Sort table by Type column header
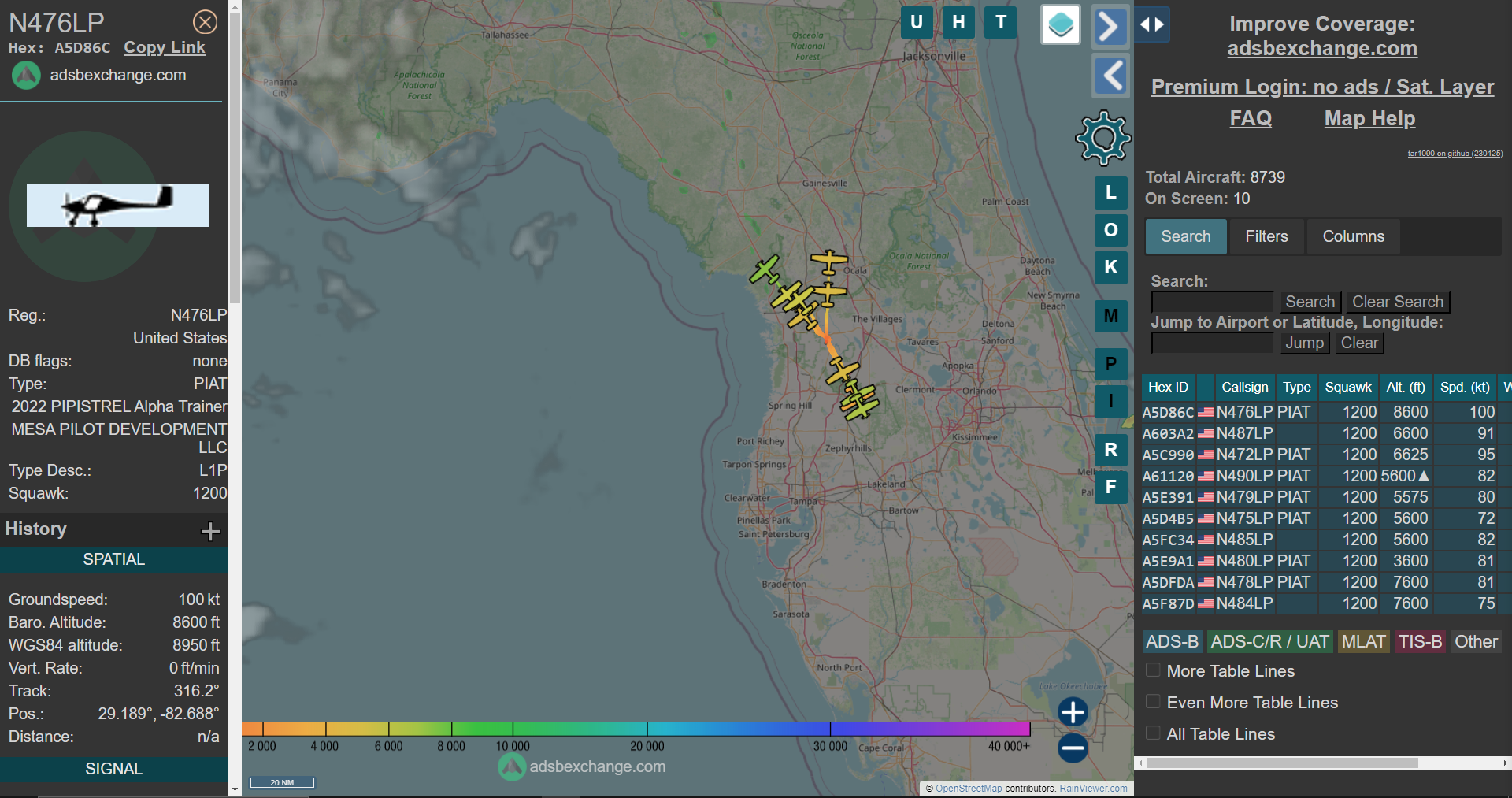This screenshot has height=798, width=1512. pyautogui.click(x=1296, y=387)
